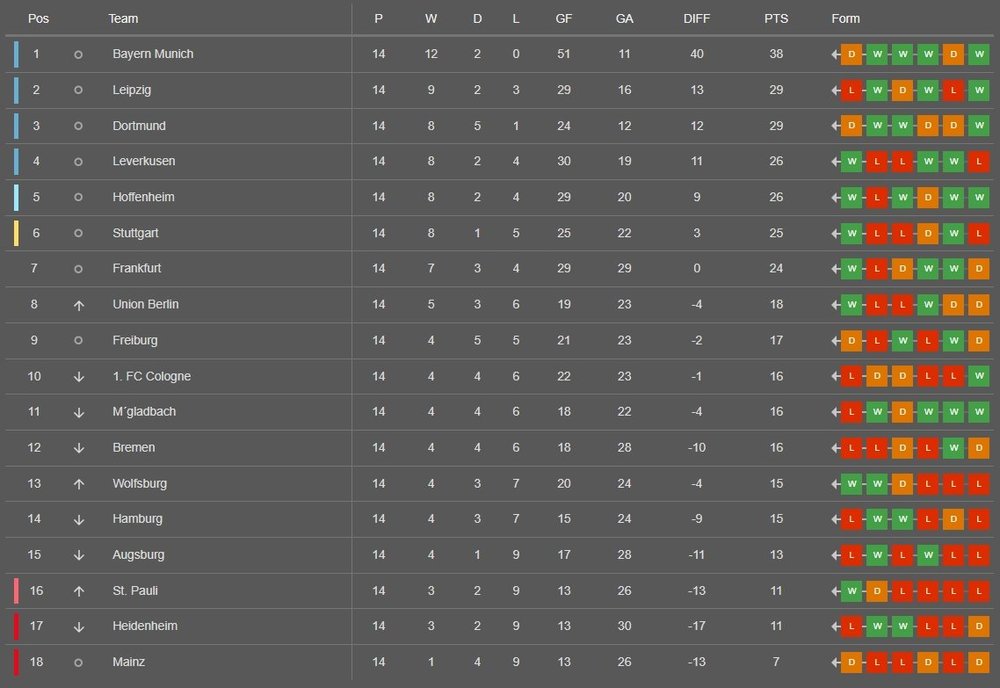Click the no-change circle icon beside Freiburg

point(78,341)
